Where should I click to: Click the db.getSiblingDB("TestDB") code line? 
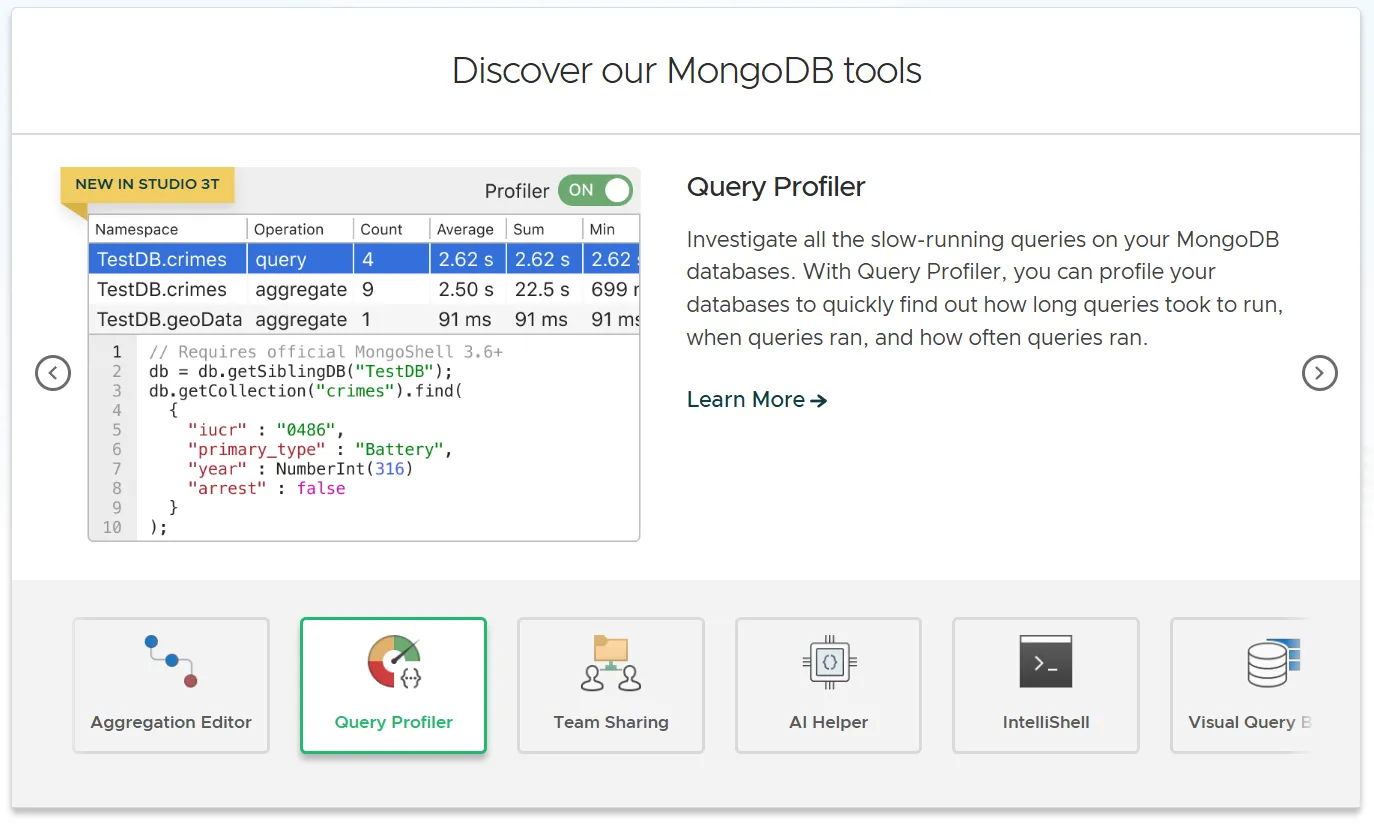point(301,372)
